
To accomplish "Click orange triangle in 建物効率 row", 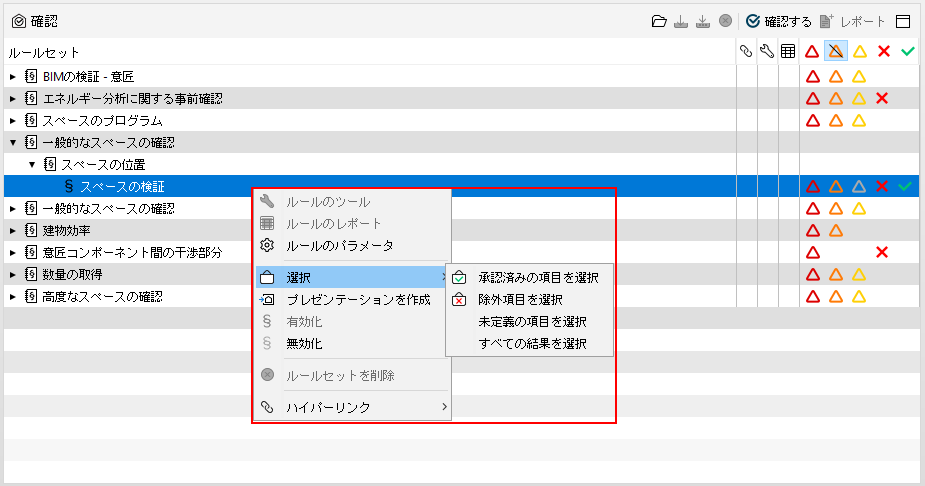I will (836, 231).
